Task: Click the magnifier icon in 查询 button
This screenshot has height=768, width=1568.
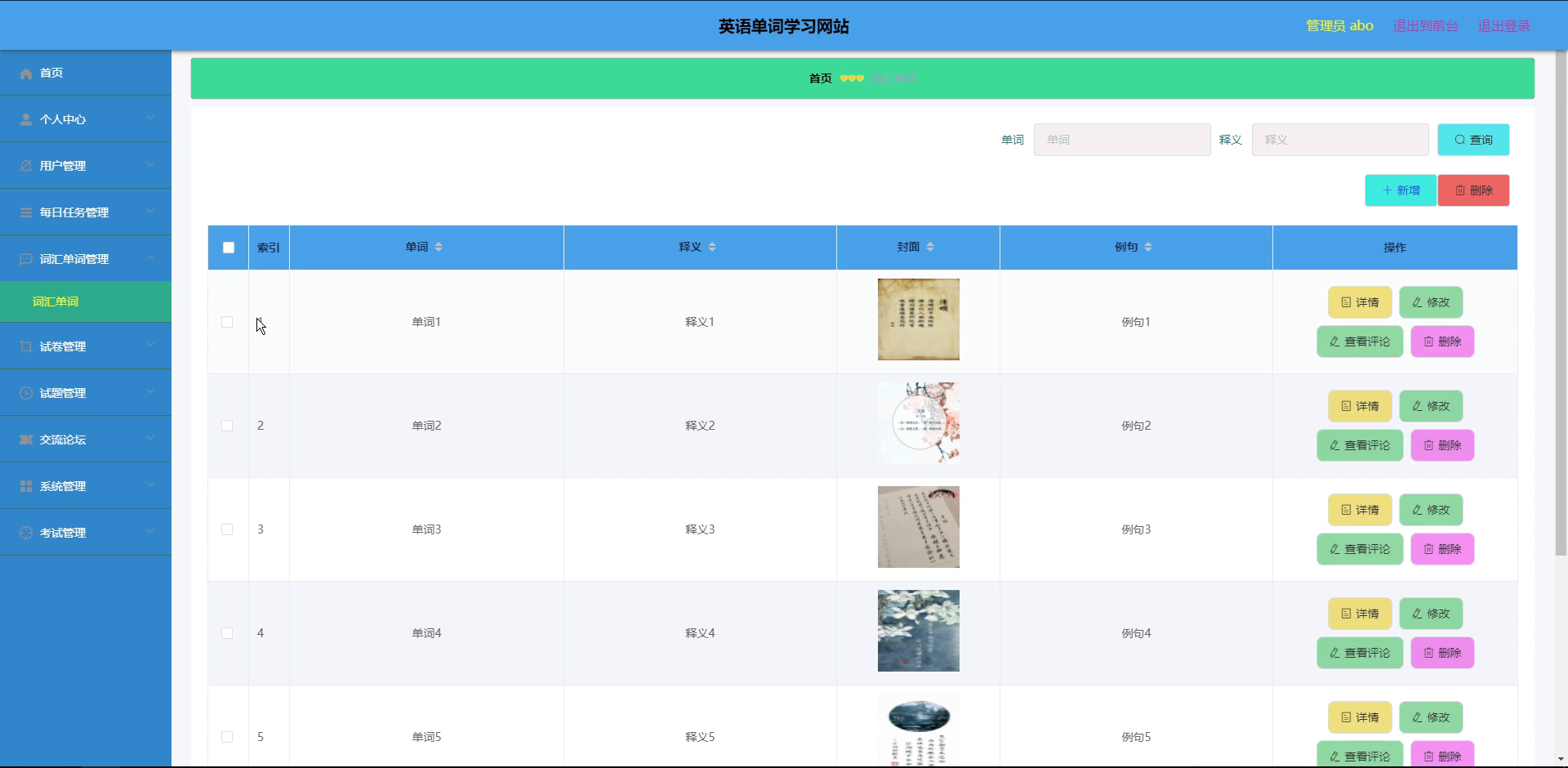Action: click(x=1460, y=141)
